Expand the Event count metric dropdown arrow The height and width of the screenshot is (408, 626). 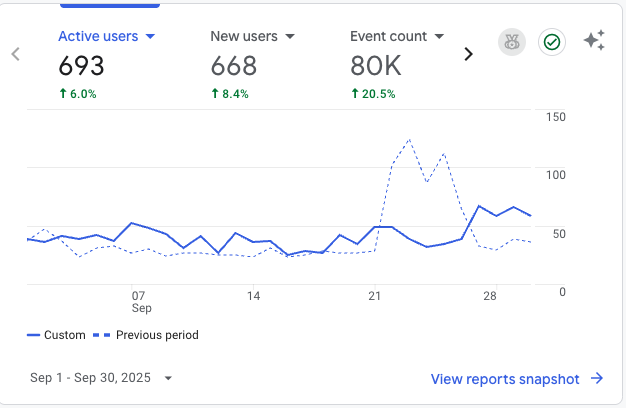438,36
